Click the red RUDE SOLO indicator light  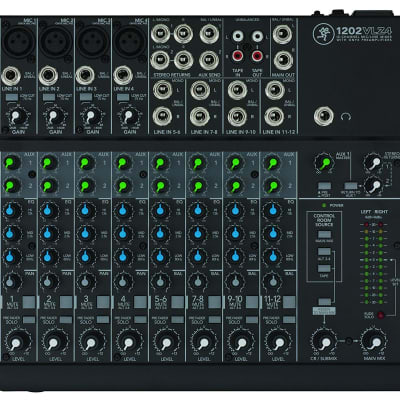[x=380, y=315]
